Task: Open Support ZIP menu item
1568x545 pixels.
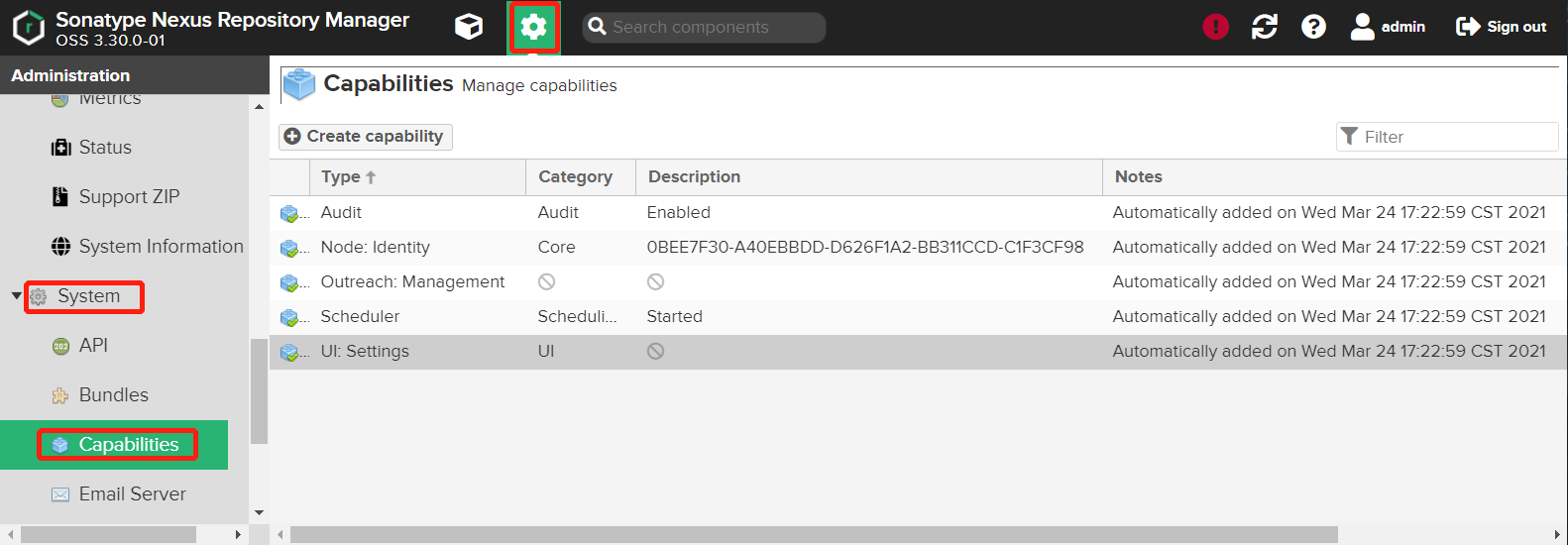Action: click(129, 197)
